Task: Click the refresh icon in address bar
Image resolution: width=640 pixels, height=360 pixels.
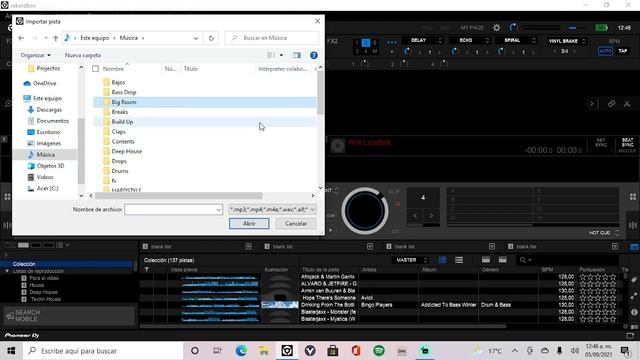Action: pyautogui.click(x=211, y=38)
